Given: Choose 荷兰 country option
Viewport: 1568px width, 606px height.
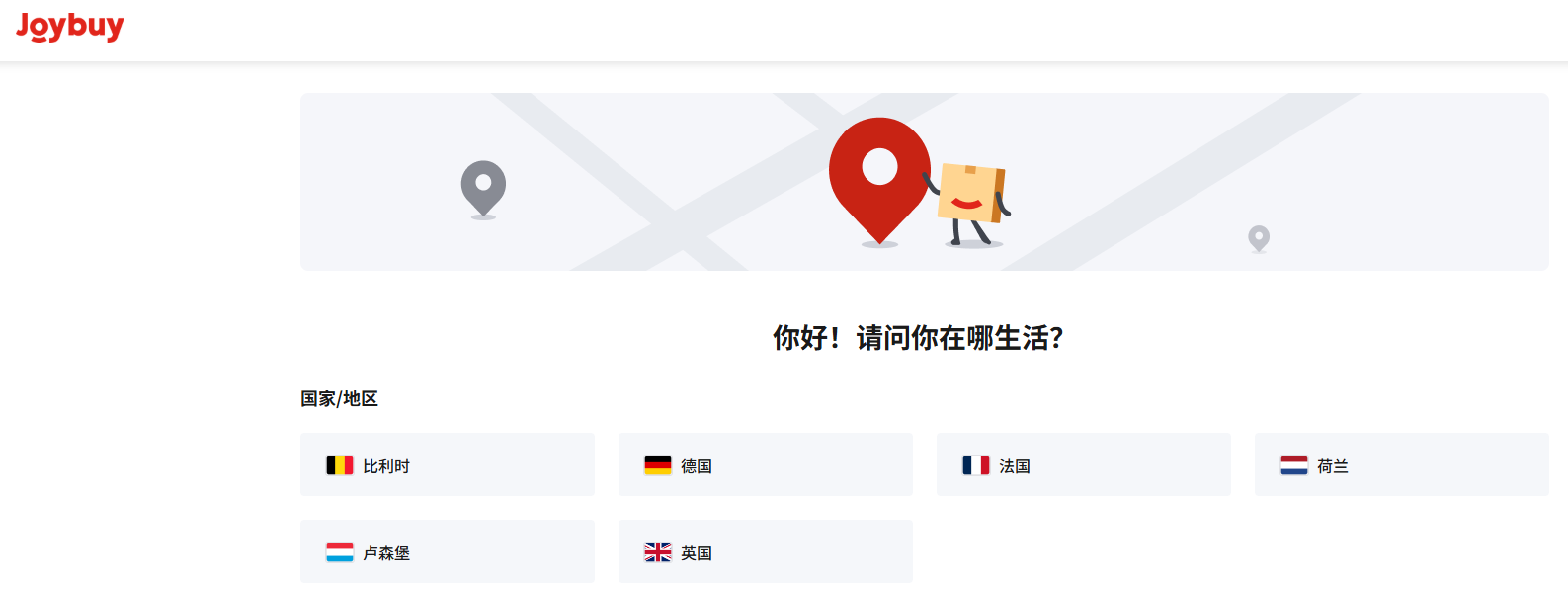Looking at the screenshot, I should [1402, 465].
